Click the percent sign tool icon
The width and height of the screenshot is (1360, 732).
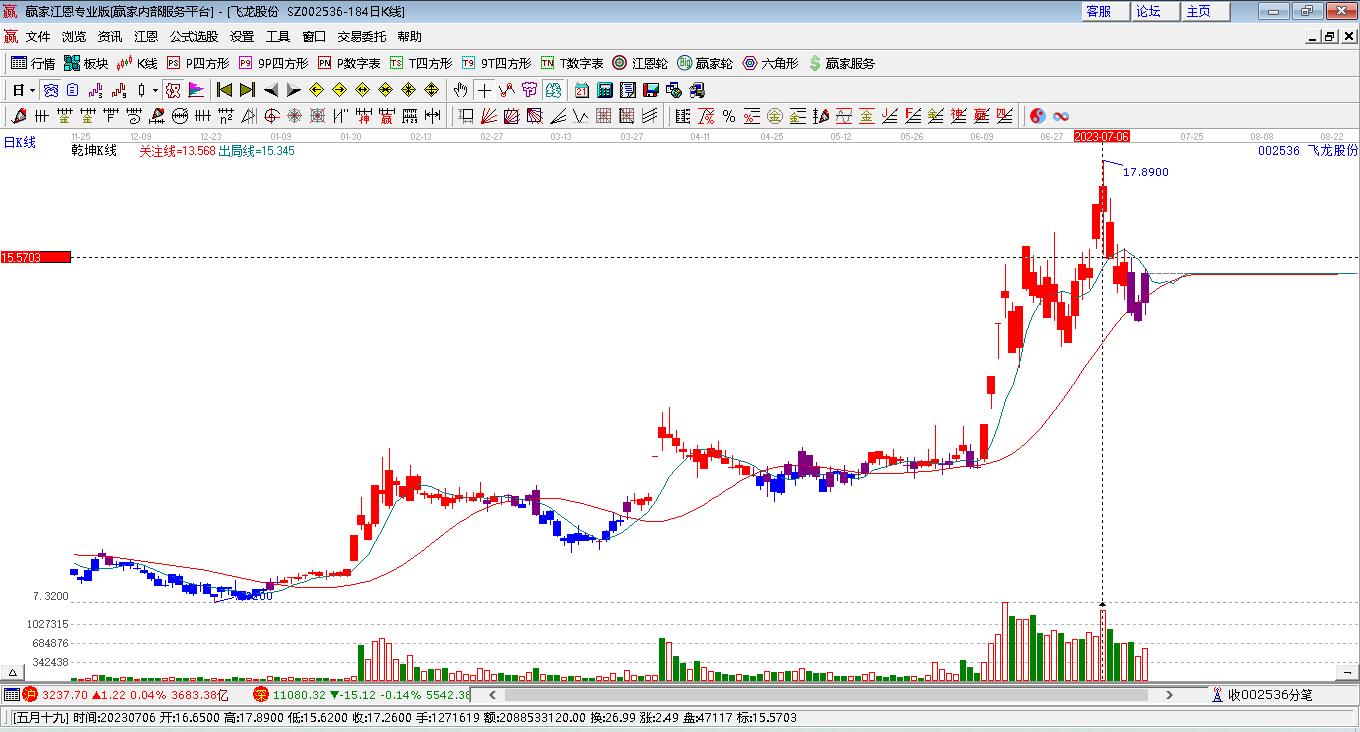[729, 116]
